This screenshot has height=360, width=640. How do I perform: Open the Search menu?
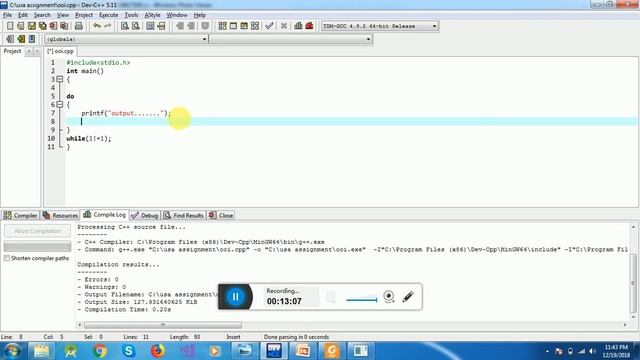[42, 15]
